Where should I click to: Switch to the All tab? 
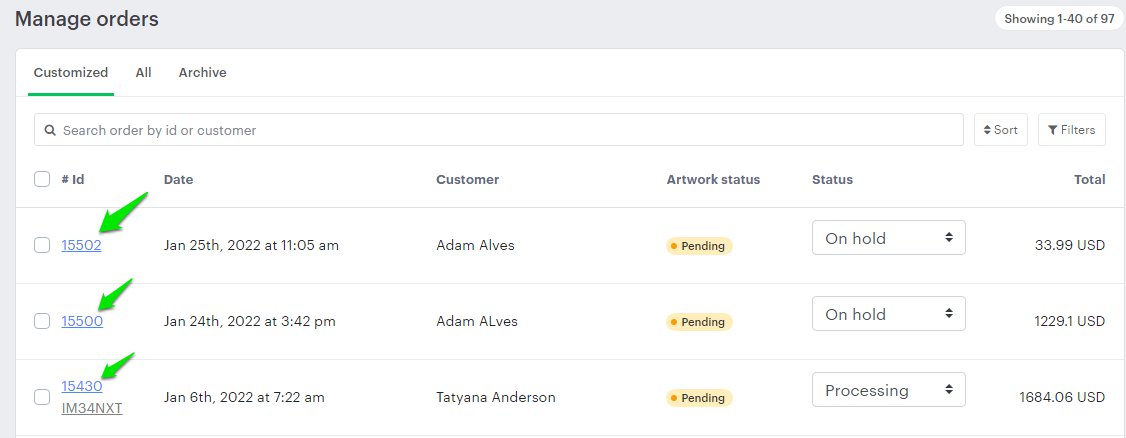143,73
